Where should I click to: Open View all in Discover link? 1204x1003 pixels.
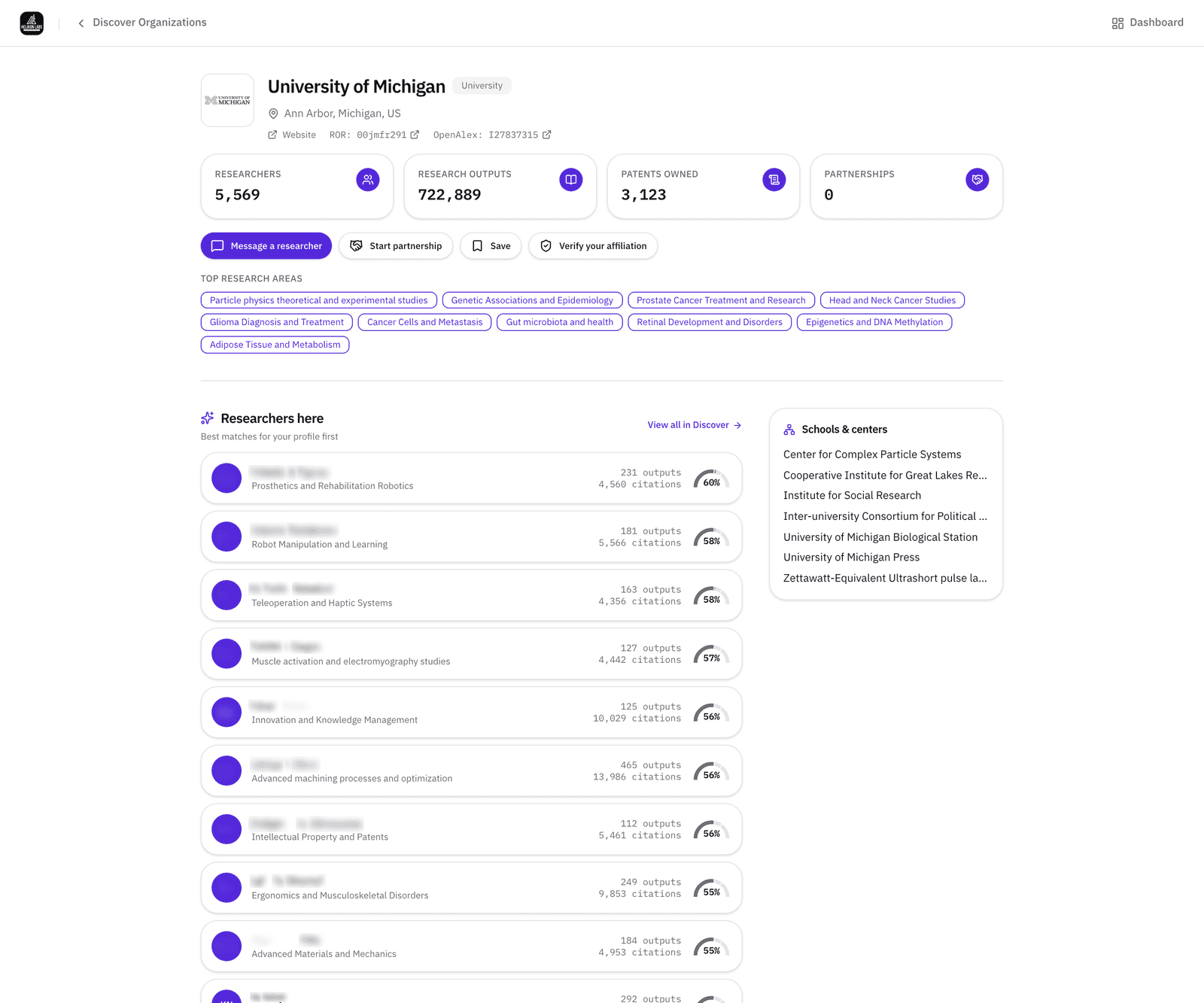(695, 425)
